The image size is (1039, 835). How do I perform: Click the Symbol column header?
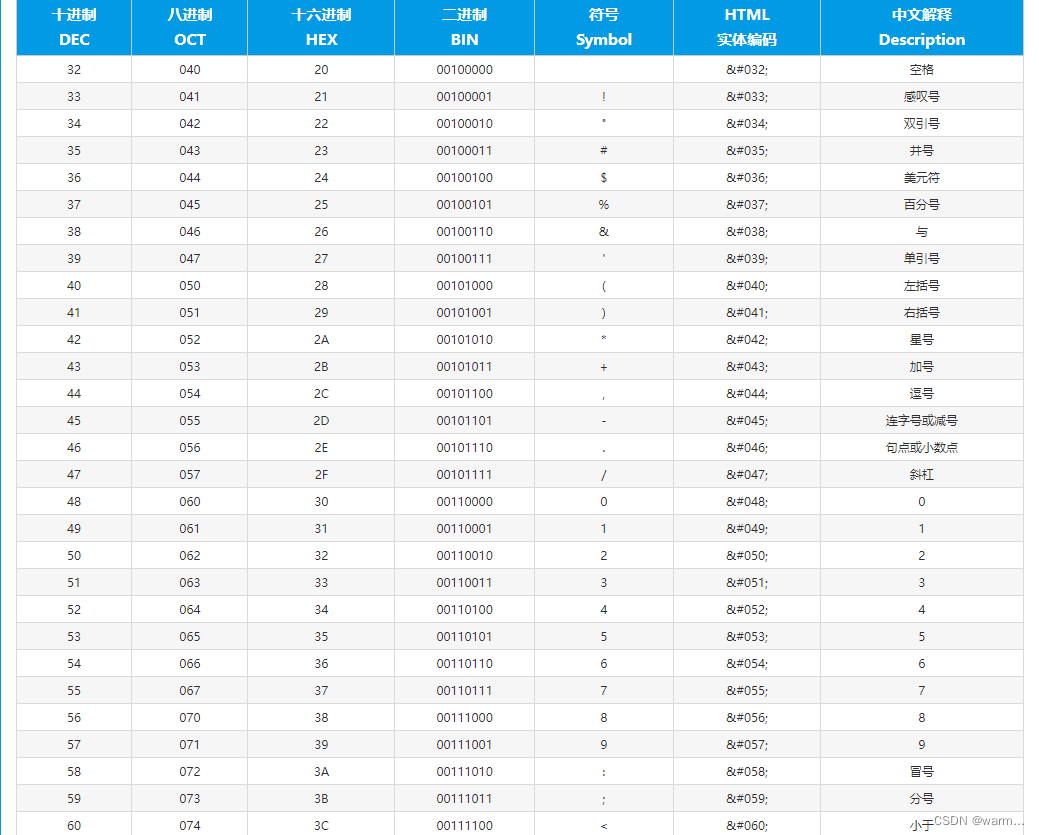pos(604,27)
